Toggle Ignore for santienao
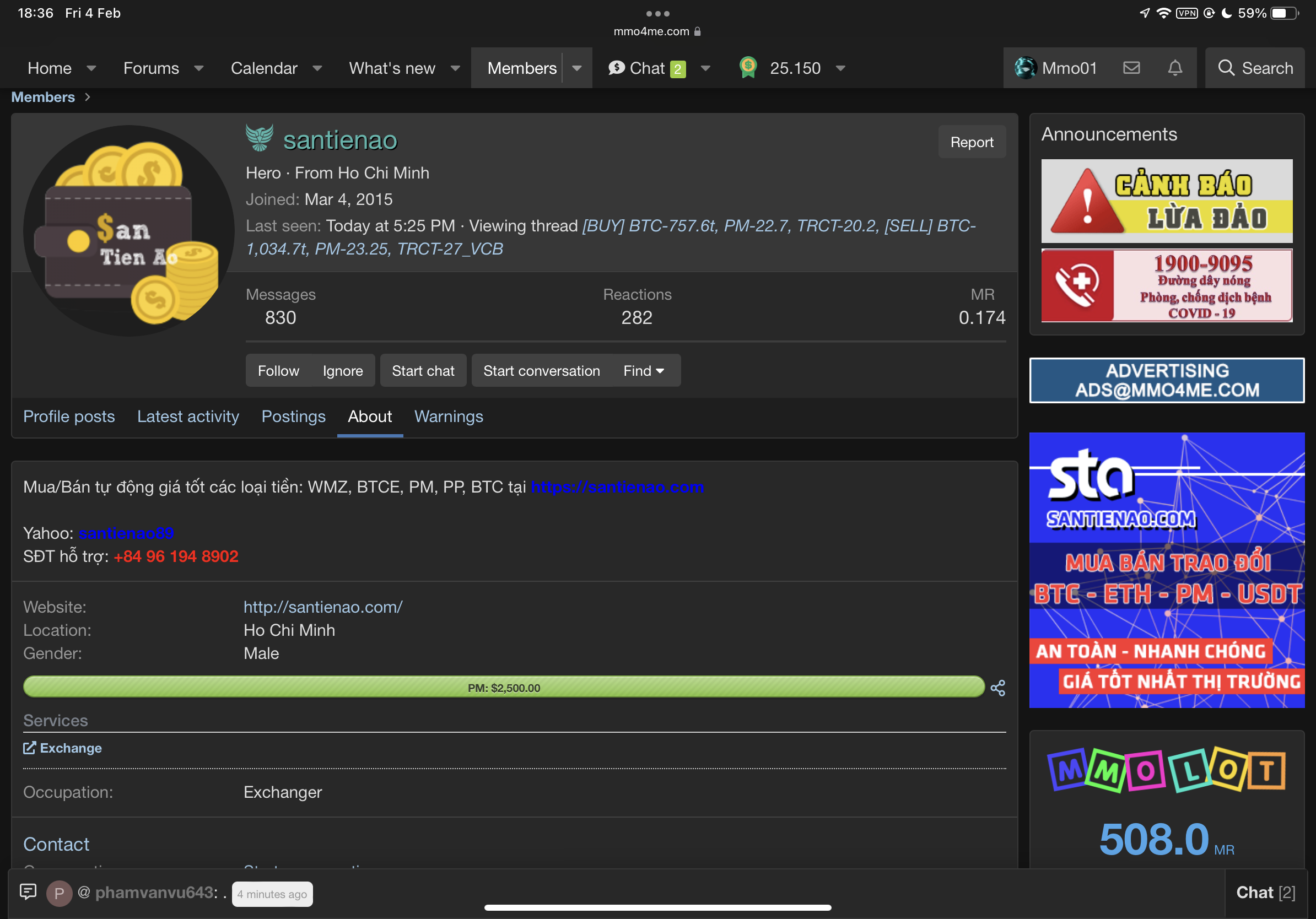This screenshot has height=919, width=1316. (x=342, y=371)
